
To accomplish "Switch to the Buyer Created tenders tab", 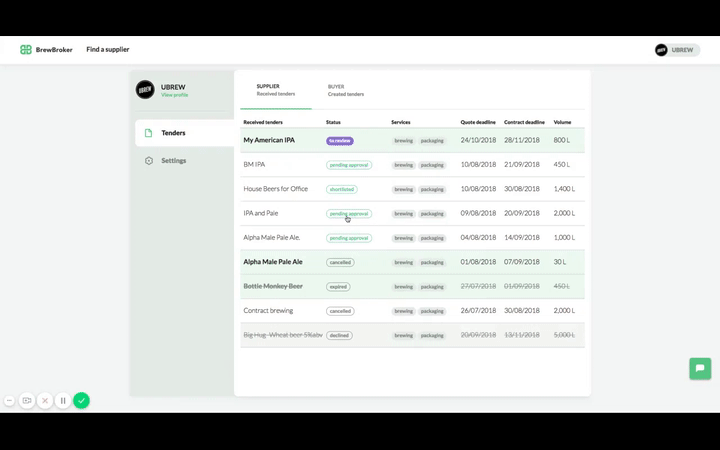I will (x=345, y=90).
